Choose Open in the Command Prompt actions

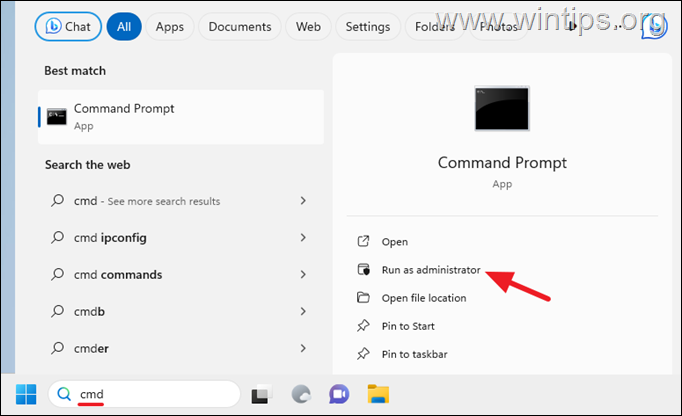coord(394,242)
